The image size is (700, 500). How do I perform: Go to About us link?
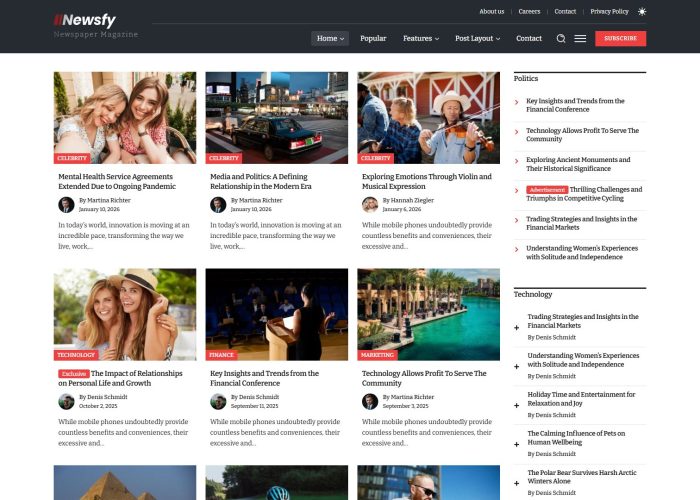tap(492, 12)
